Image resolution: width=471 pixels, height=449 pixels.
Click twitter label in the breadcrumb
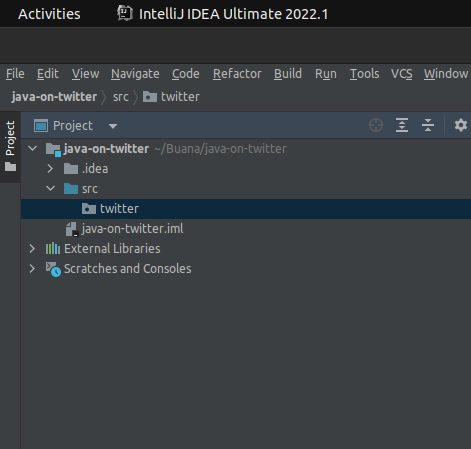[x=180, y=97]
